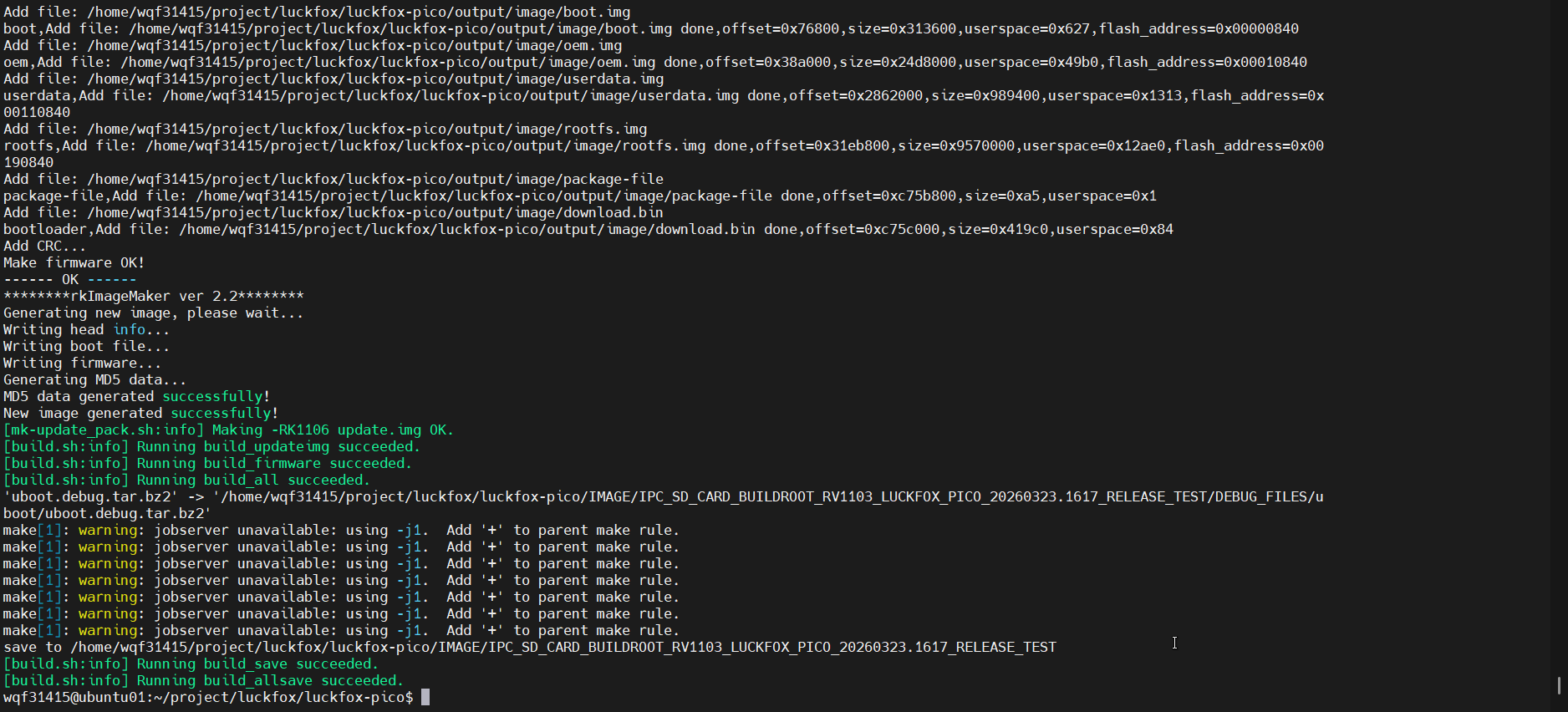Click the 'Add CRC...' output line
The width and height of the screenshot is (1568, 712).
click(44, 246)
